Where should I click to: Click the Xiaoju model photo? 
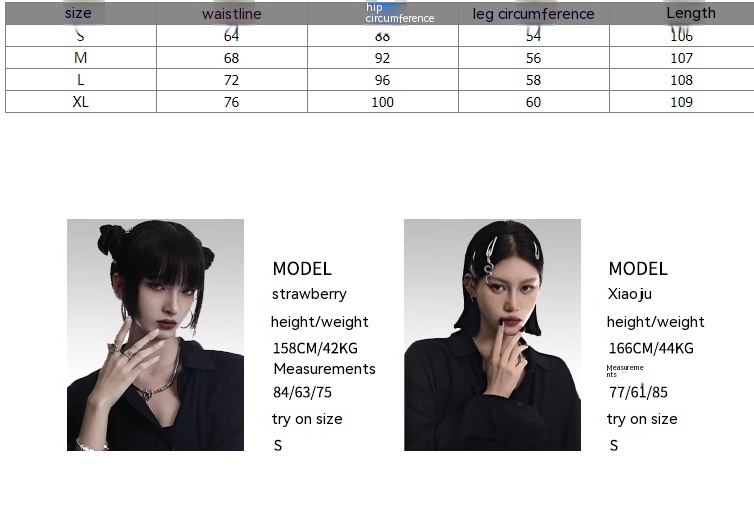coord(492,334)
